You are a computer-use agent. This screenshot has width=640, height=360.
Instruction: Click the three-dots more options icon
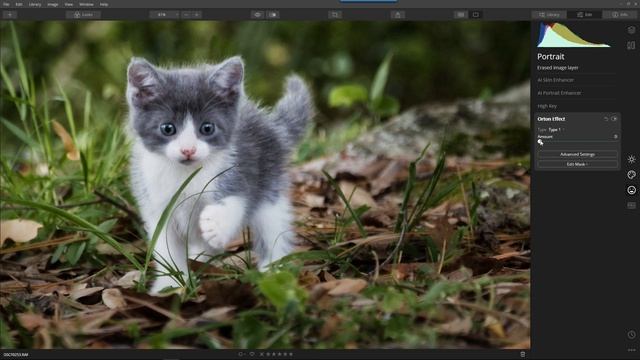[631, 350]
